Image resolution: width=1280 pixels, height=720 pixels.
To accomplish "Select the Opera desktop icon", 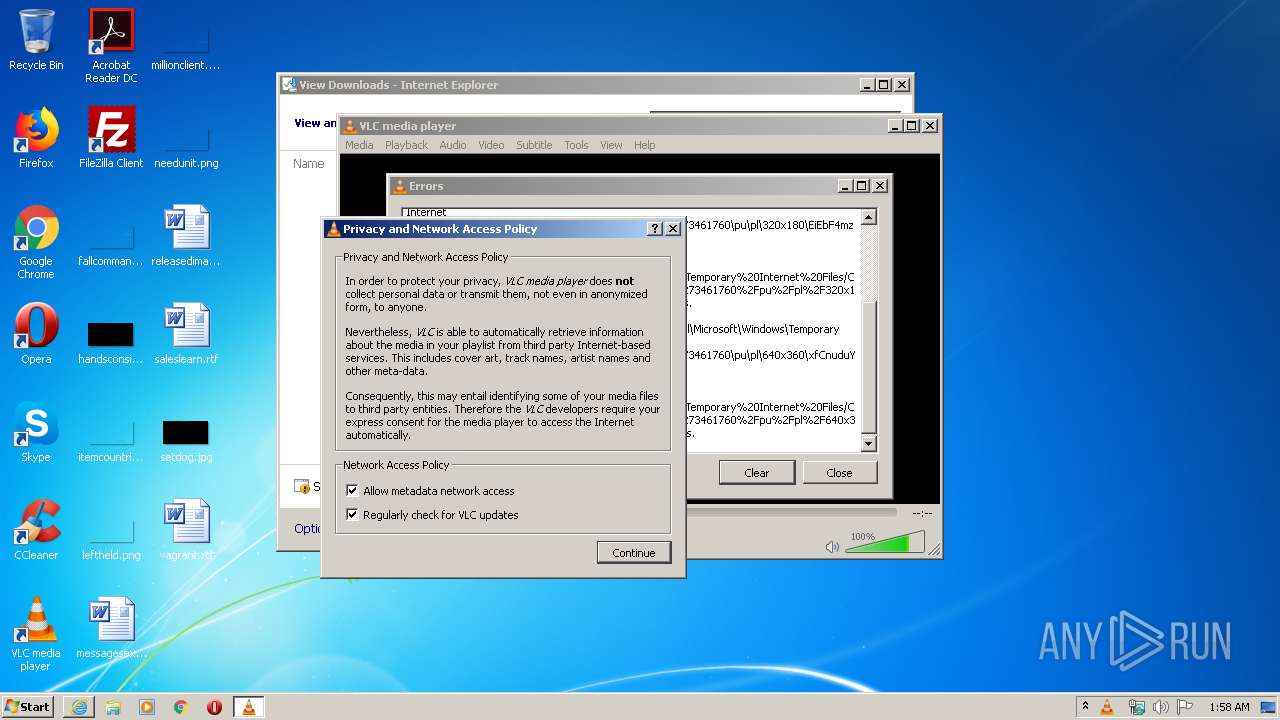I will pyautogui.click(x=36, y=334).
